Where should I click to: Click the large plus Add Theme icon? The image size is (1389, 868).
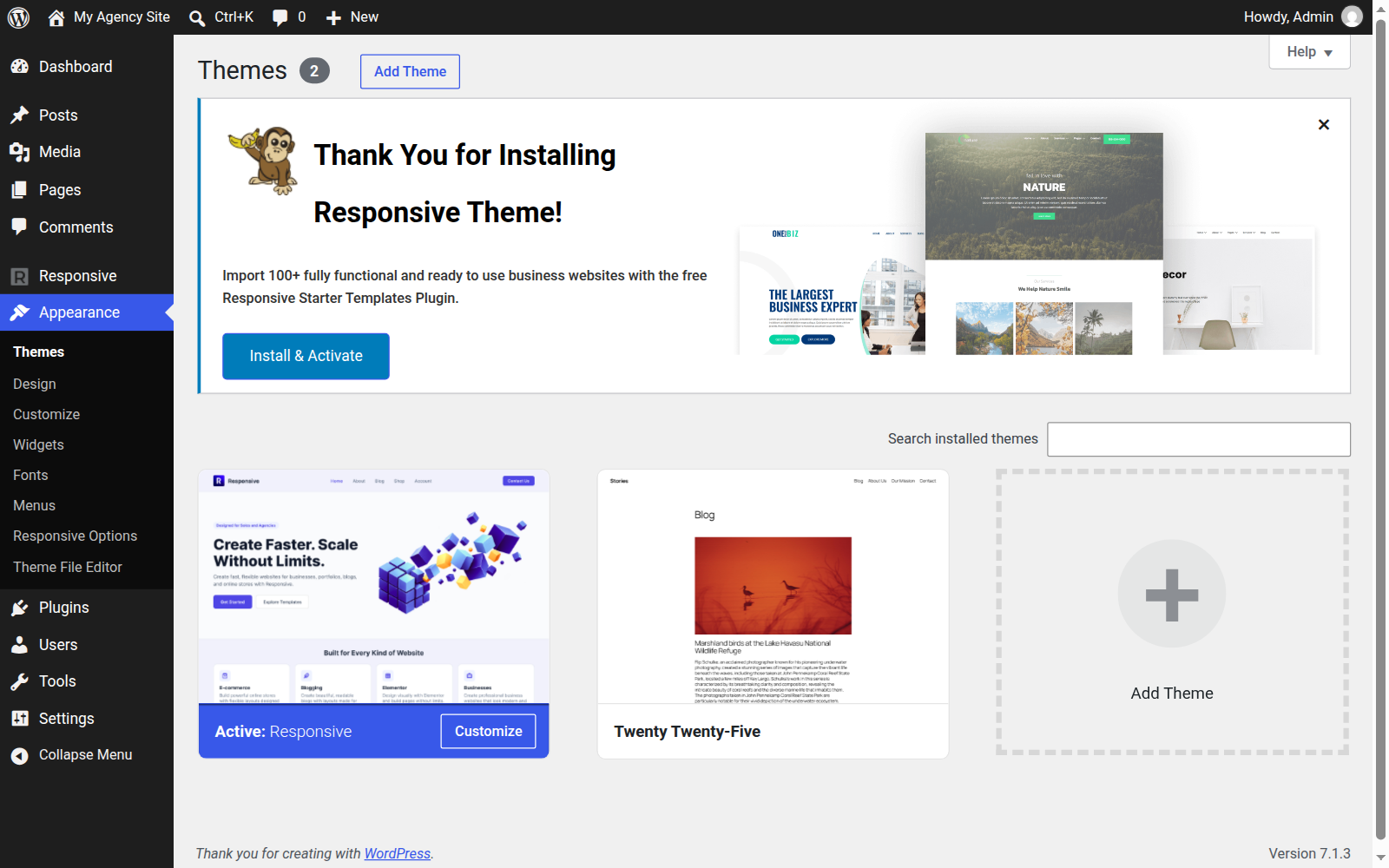tap(1172, 594)
